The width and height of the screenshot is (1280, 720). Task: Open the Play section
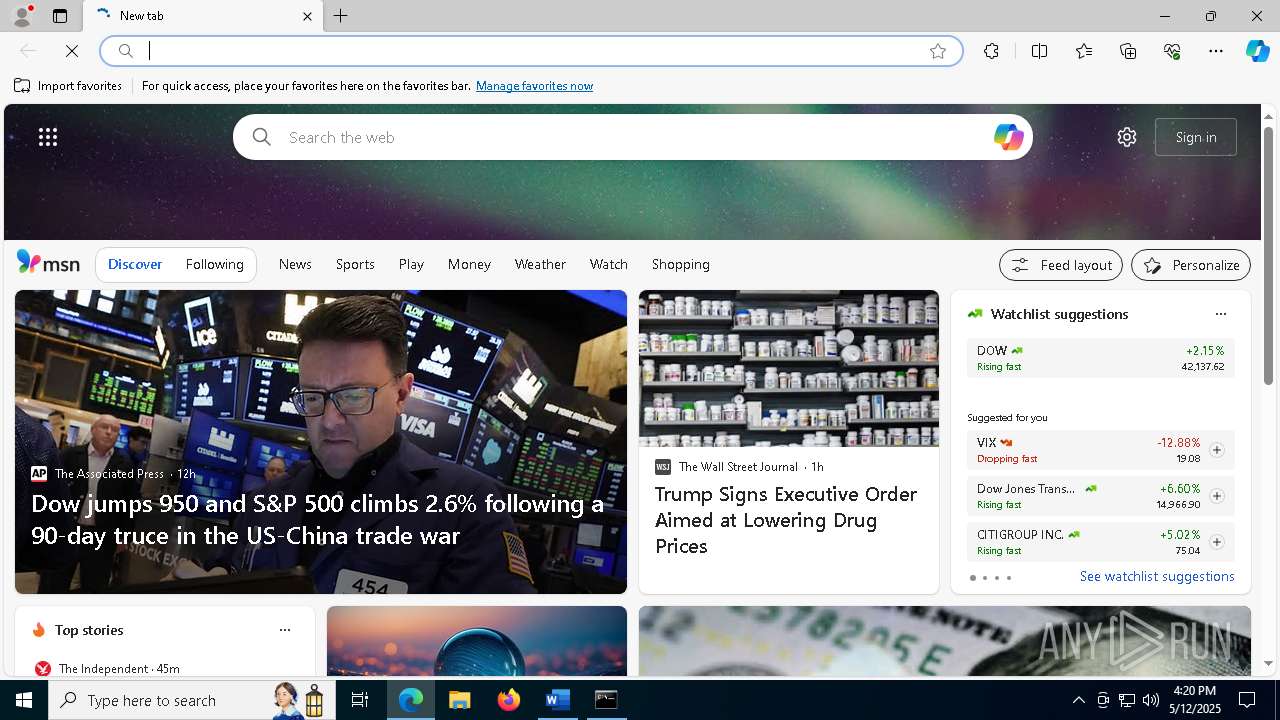[x=411, y=264]
